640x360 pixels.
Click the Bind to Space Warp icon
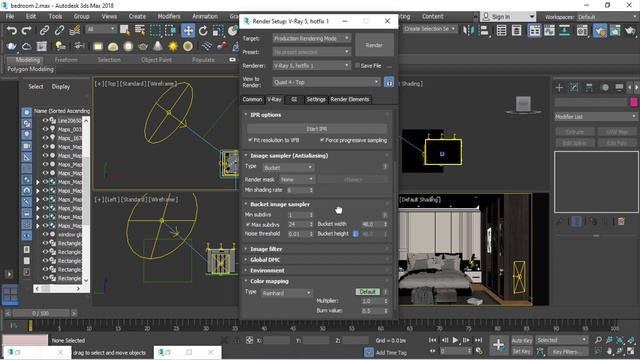(75, 30)
